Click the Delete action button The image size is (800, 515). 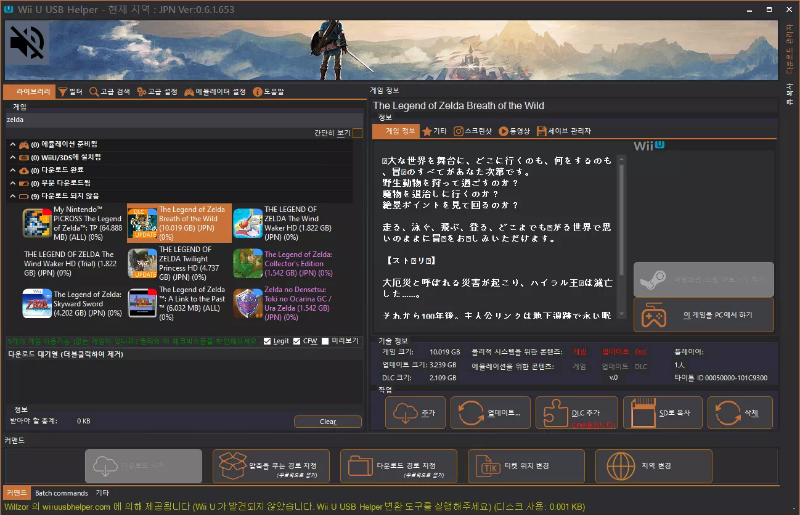(x=740, y=412)
